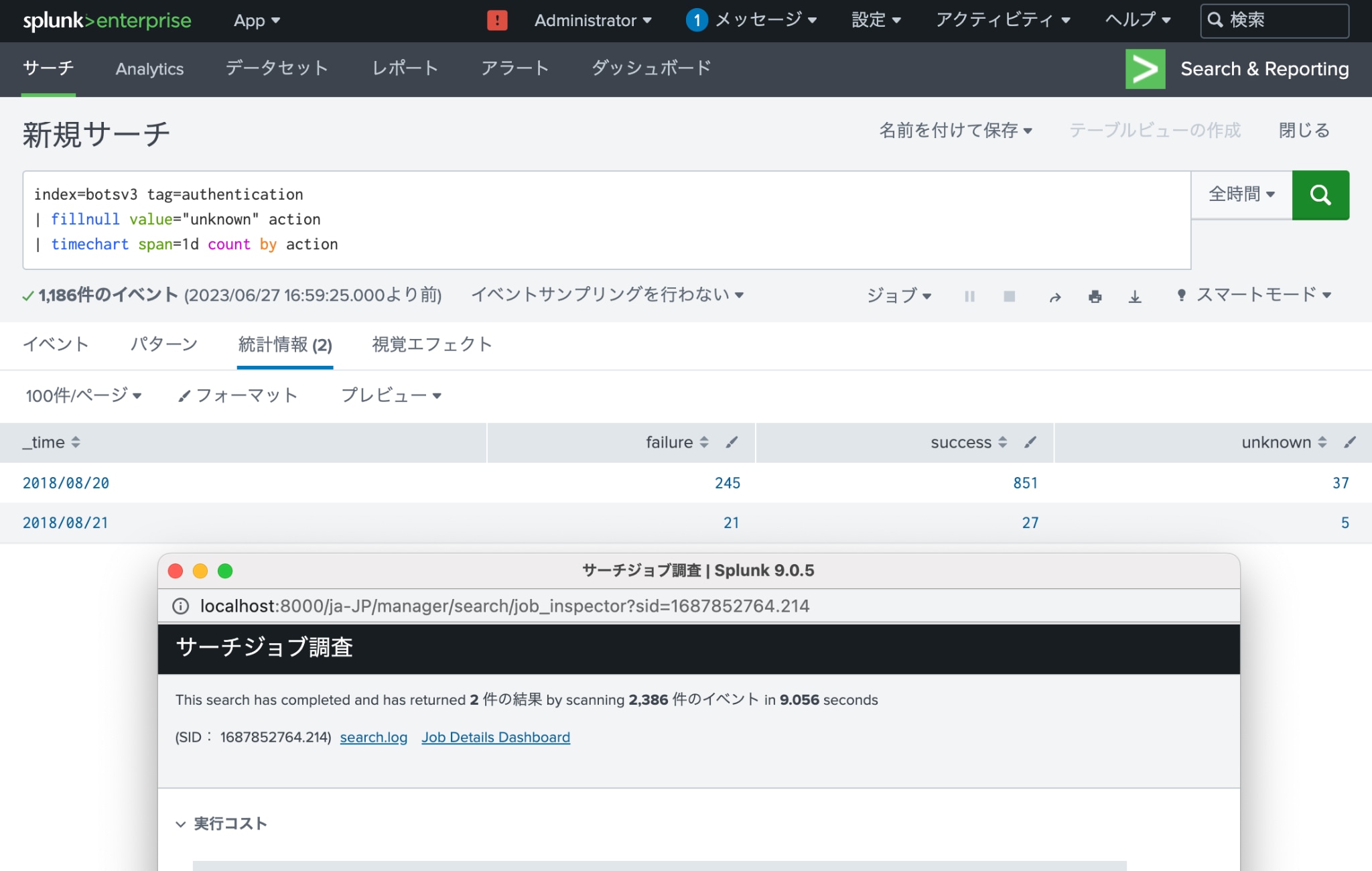Click the failure column format pencil icon
This screenshot has height=871, width=1372.
(732, 442)
